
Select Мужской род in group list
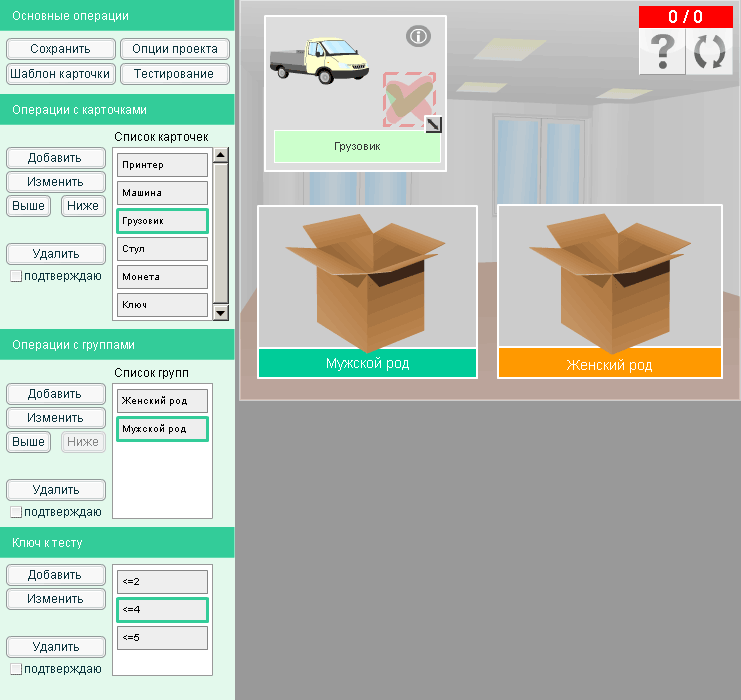tap(163, 429)
